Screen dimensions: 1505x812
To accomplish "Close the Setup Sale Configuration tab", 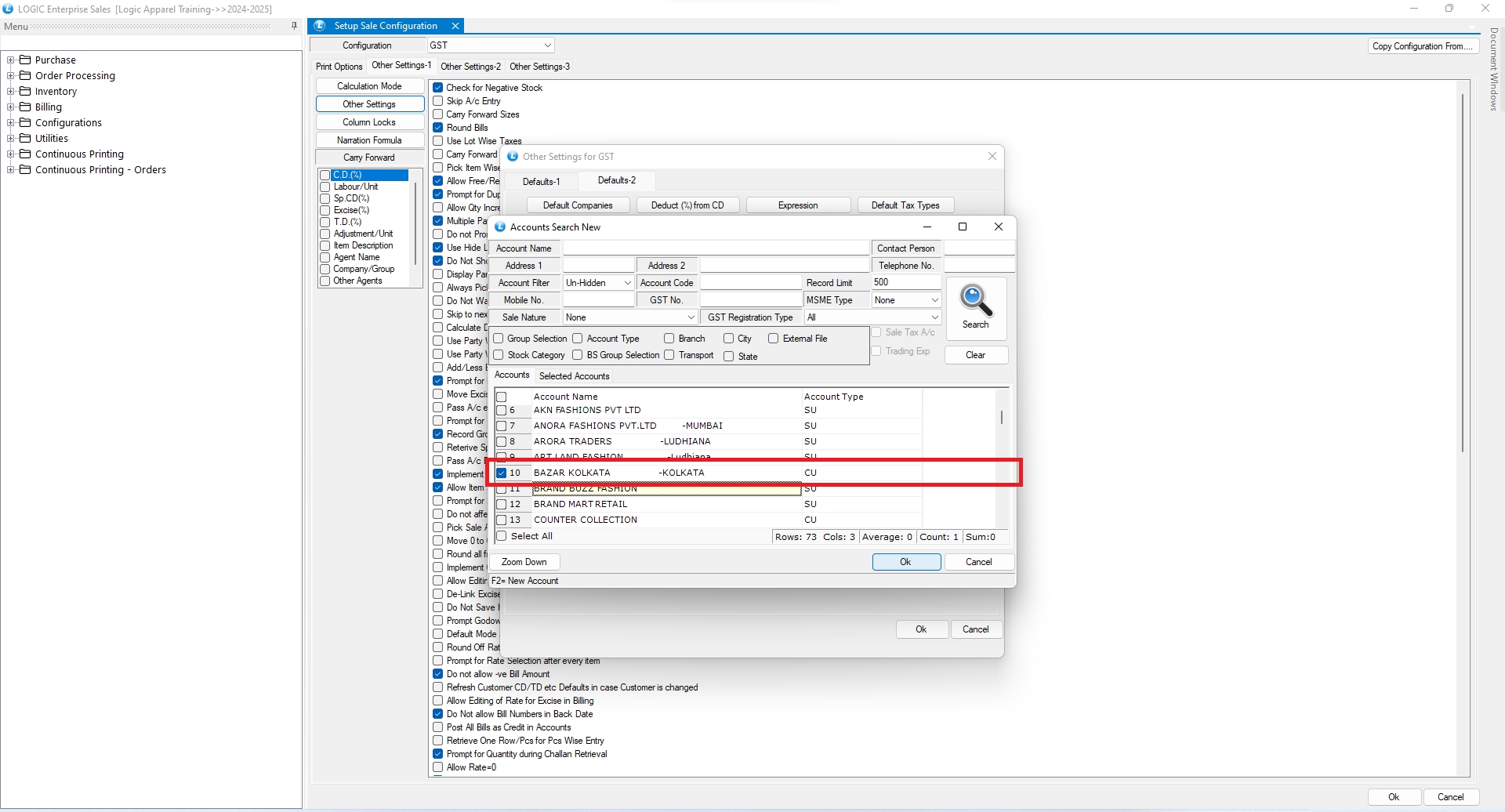I will [x=455, y=26].
